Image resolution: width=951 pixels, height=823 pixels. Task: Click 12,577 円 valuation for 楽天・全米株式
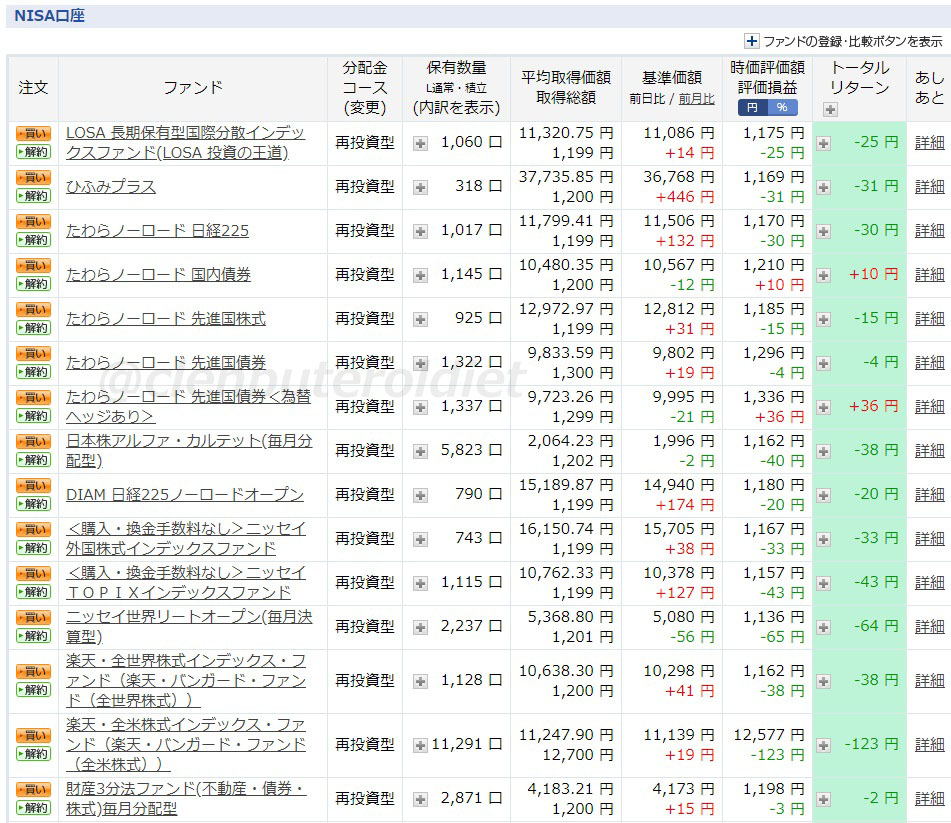click(x=768, y=735)
